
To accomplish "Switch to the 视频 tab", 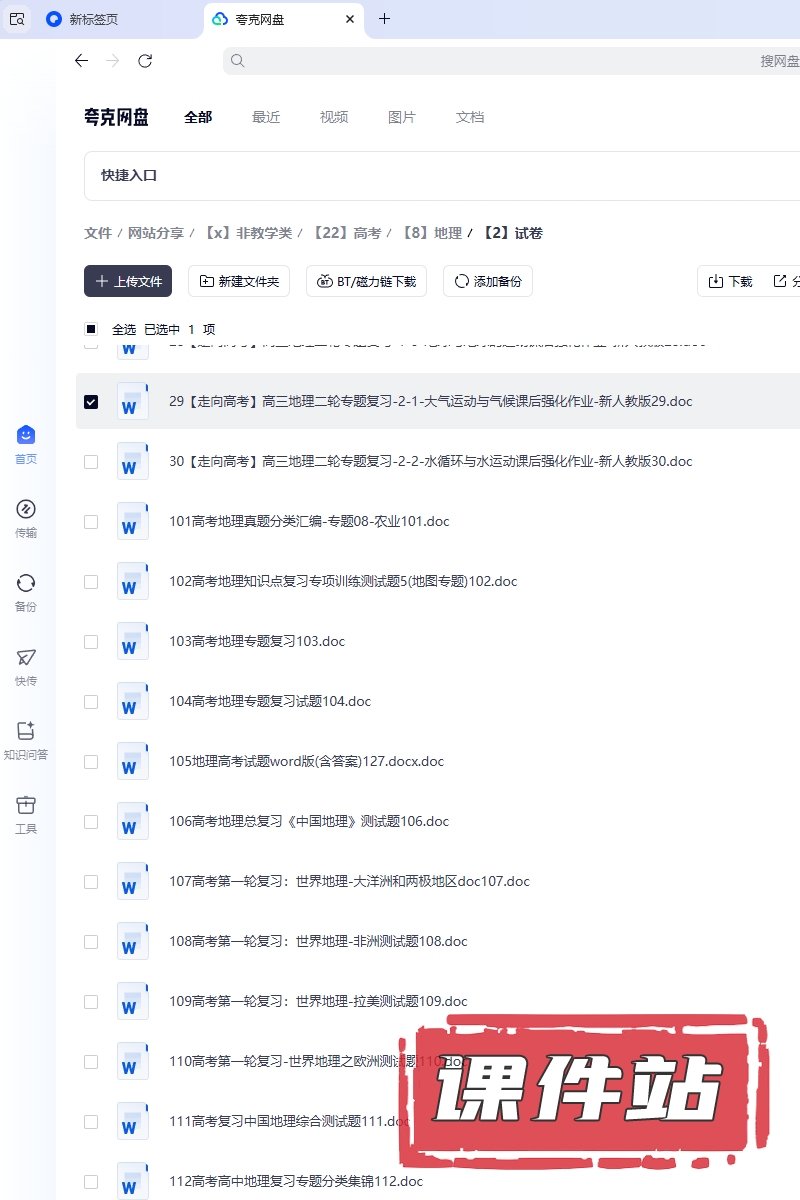I will (x=334, y=117).
